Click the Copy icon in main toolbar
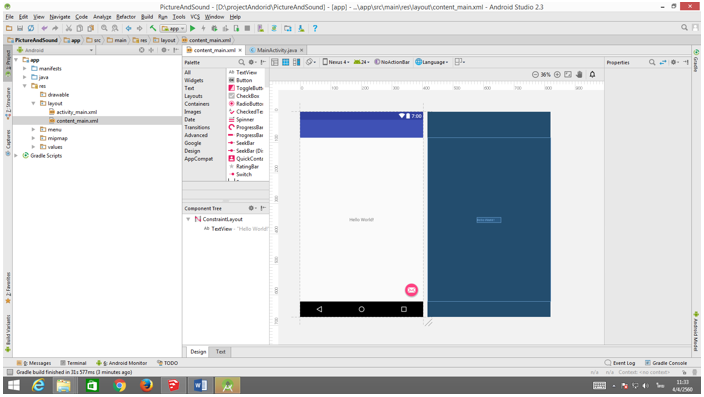This screenshot has width=704, height=397. (x=79, y=28)
